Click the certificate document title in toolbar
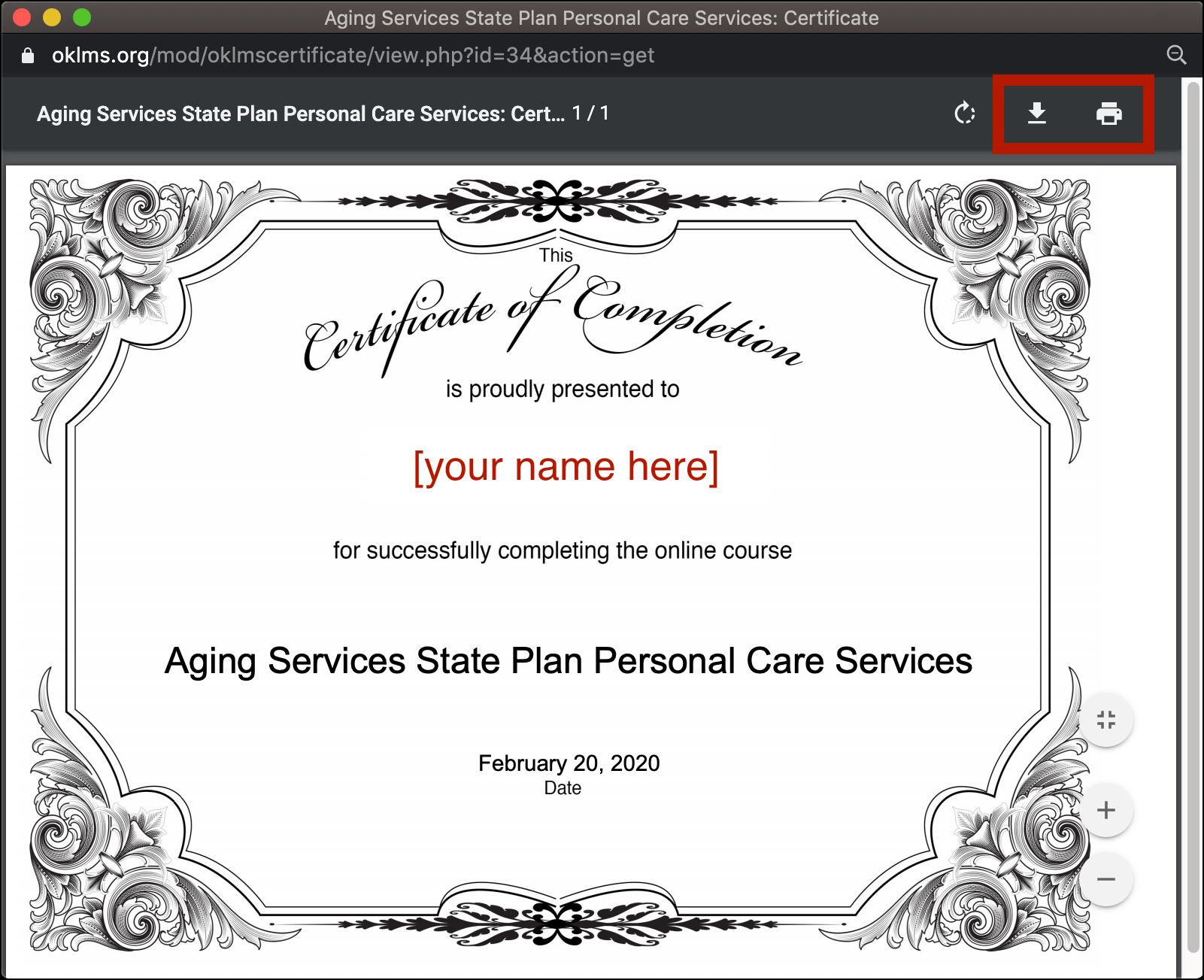Viewport: 1204px width, 980px height. pos(301,114)
